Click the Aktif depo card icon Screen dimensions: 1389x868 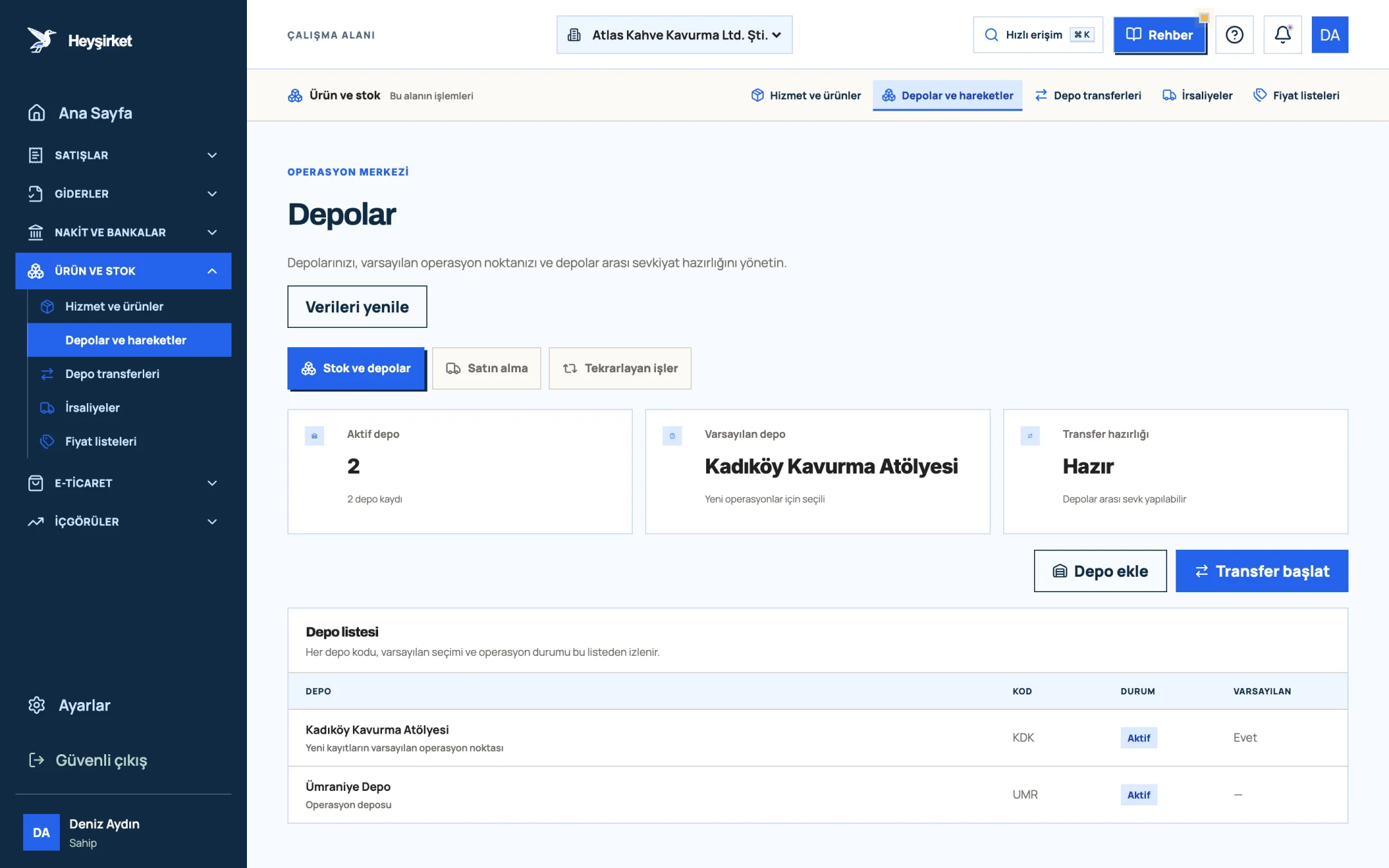point(314,435)
